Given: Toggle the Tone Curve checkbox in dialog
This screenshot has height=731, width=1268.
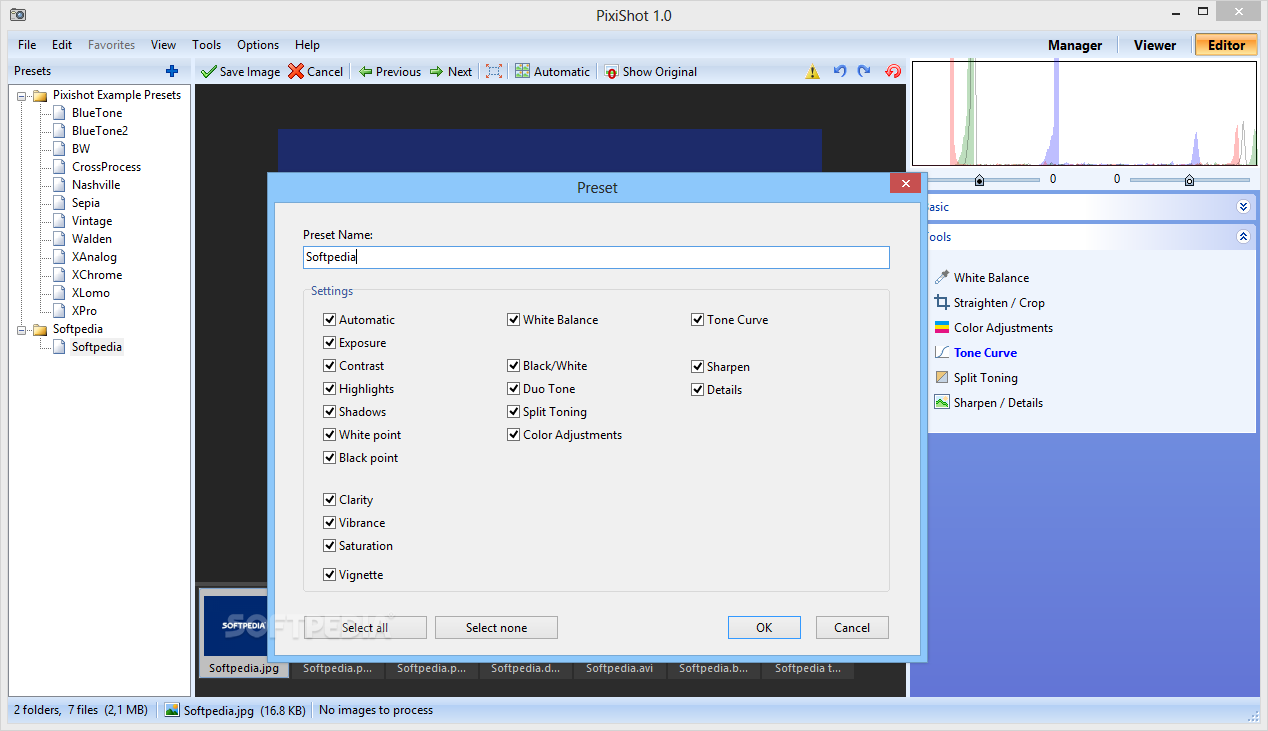Looking at the screenshot, I should pyautogui.click(x=697, y=320).
